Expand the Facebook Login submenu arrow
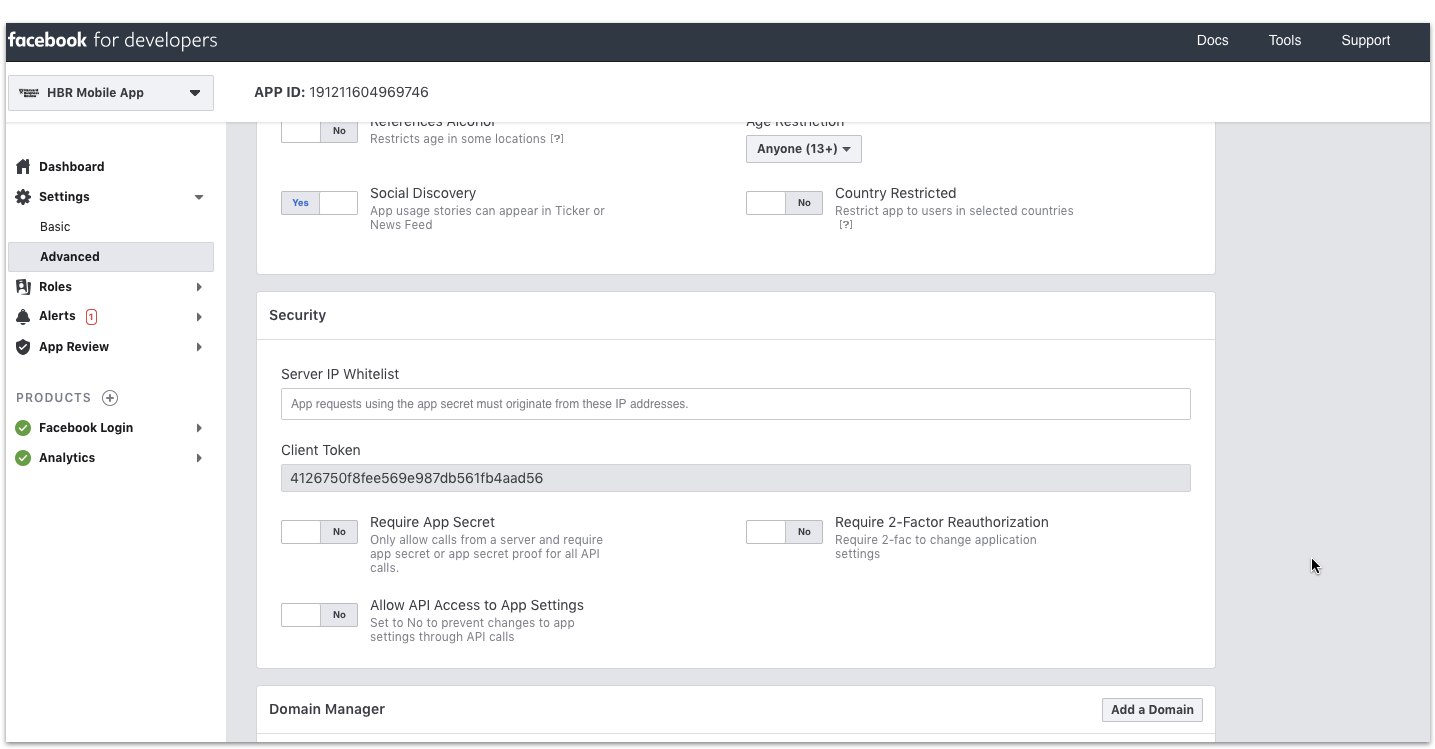1435x749 pixels. pos(199,428)
